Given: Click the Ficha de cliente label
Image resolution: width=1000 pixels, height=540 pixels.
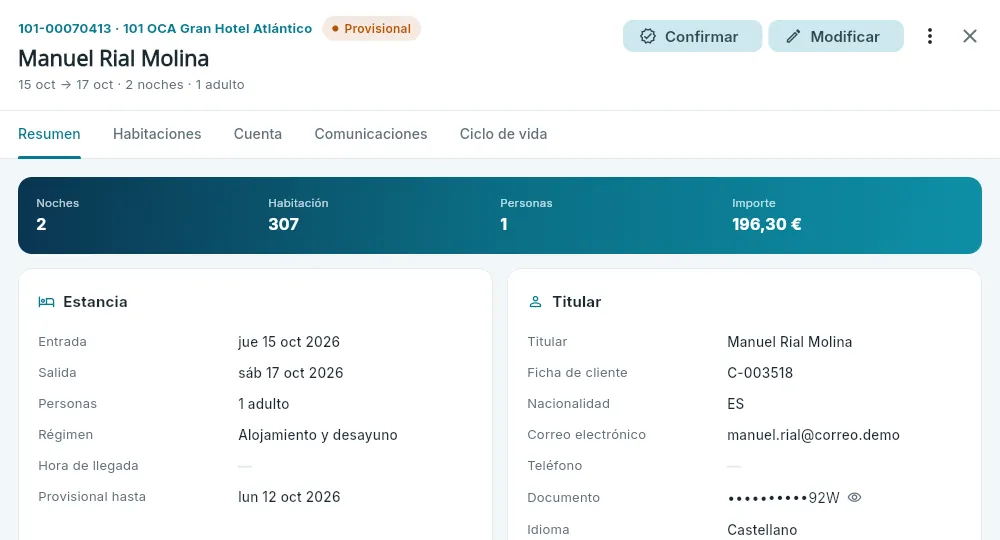Looking at the screenshot, I should tap(577, 373).
